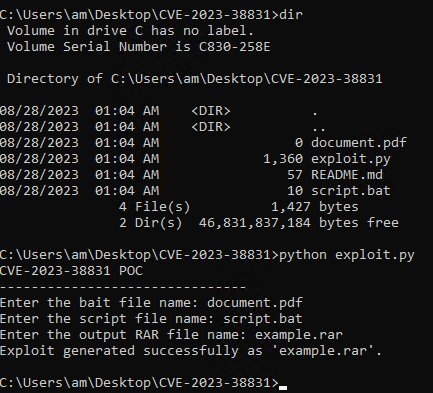Screen dimensions: 433x393
Task: Click the bait file name prompt value document.pdf
Action: (x=255, y=303)
